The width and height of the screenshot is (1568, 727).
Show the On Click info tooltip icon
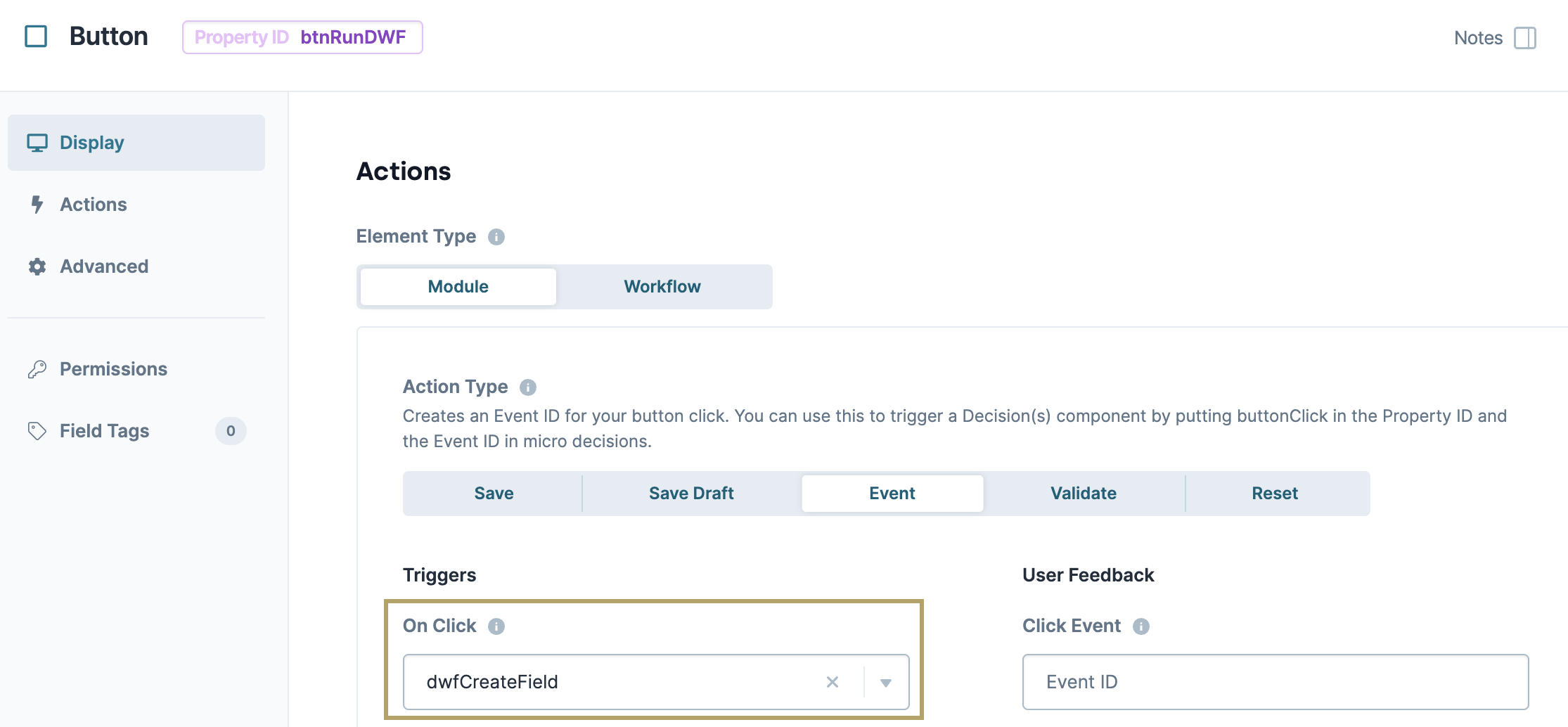point(496,626)
